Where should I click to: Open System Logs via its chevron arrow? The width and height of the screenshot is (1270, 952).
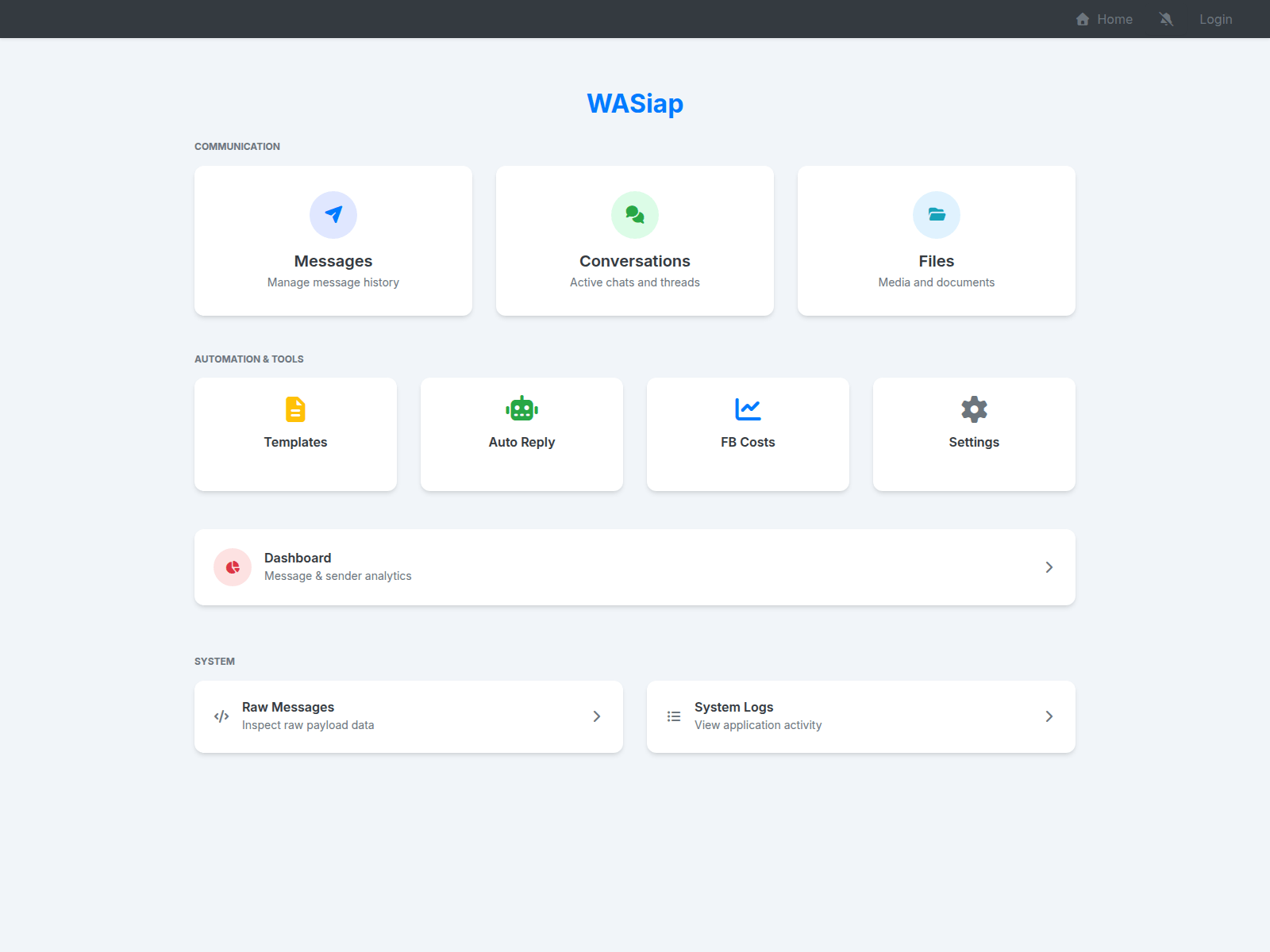(1049, 716)
